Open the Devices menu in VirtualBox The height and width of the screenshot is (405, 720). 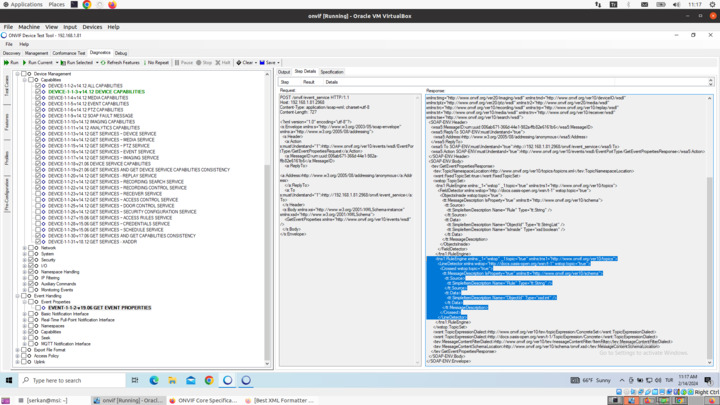pos(92,27)
